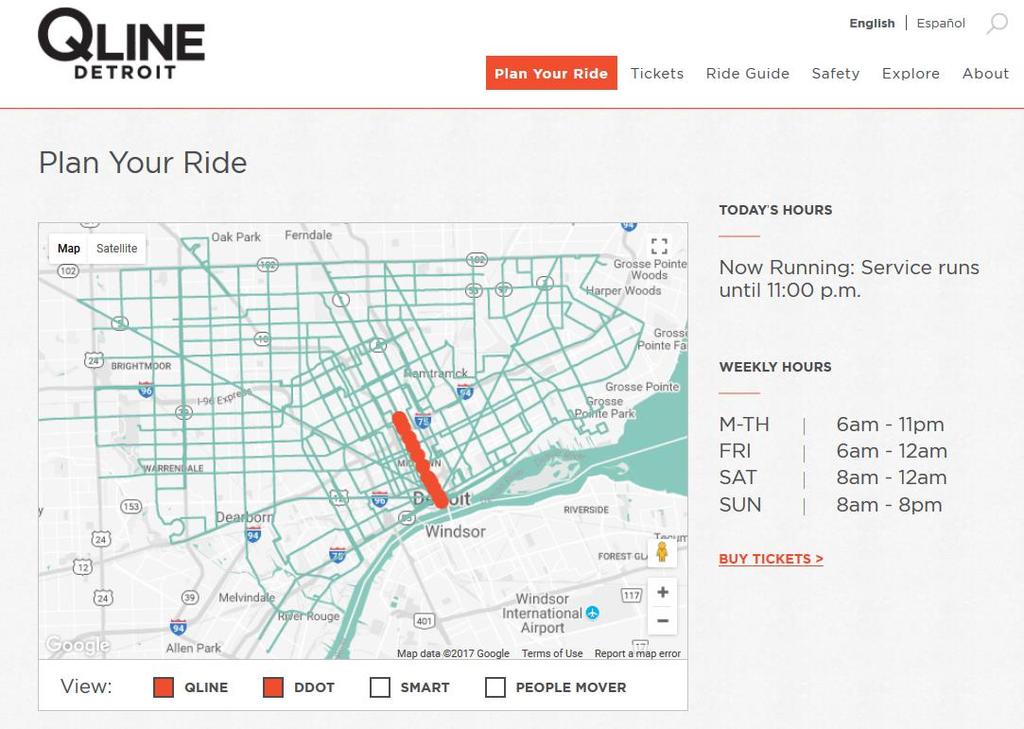The image size is (1024, 729).
Task: Click the Dearborn label on map
Action: point(244,517)
